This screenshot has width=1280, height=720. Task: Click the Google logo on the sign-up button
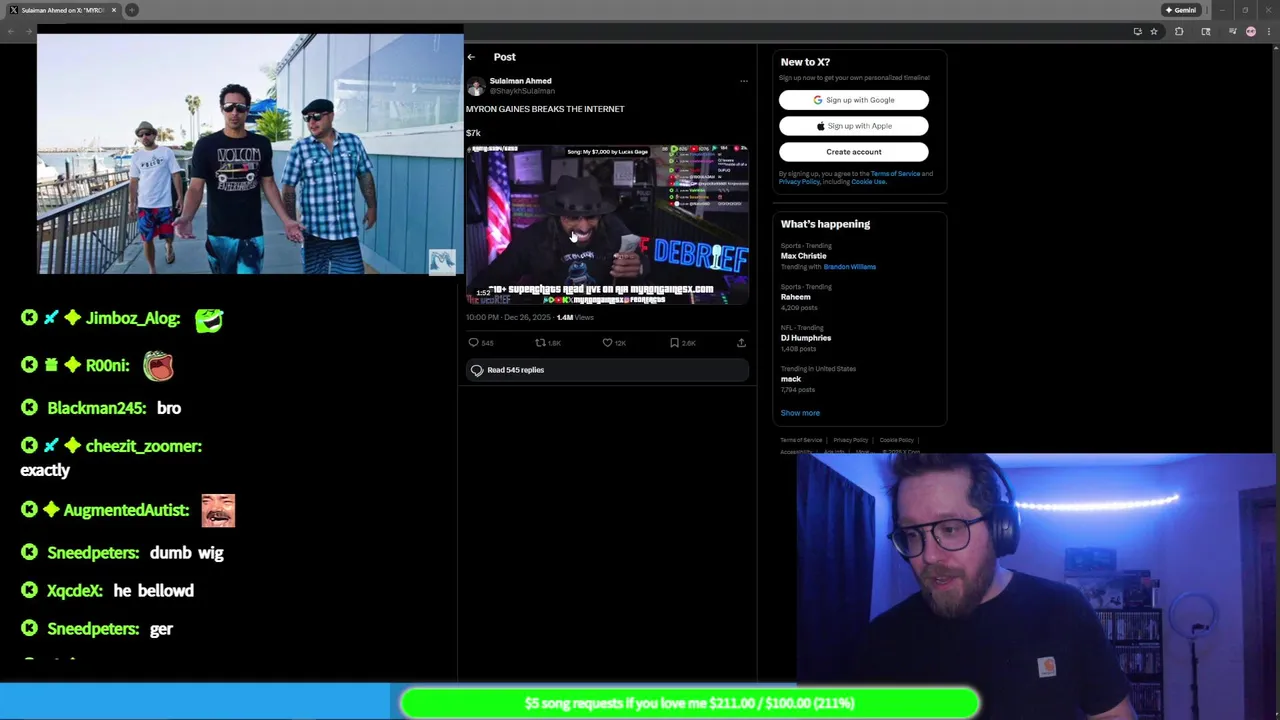(818, 100)
